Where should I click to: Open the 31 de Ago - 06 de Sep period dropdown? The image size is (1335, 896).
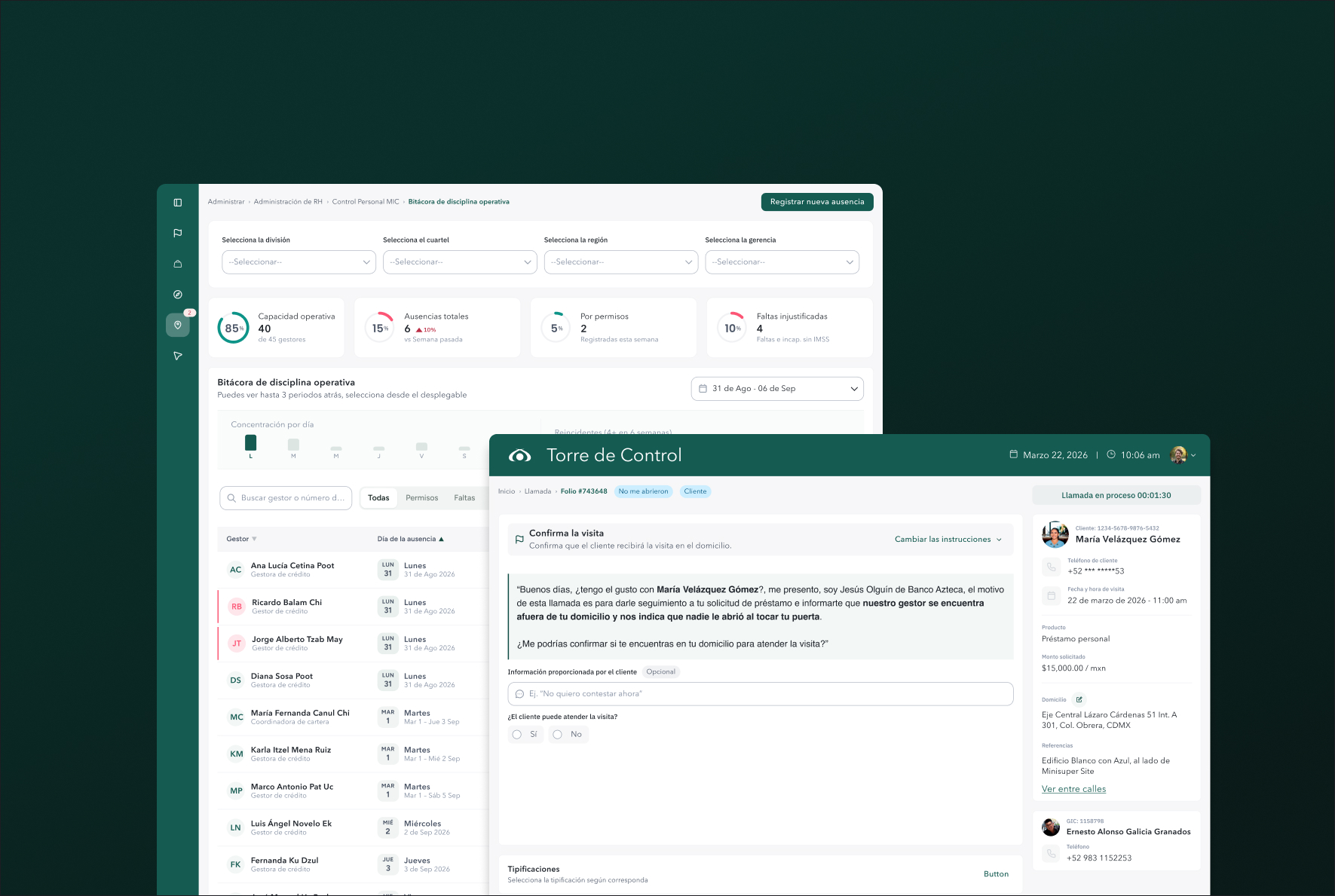pos(777,389)
